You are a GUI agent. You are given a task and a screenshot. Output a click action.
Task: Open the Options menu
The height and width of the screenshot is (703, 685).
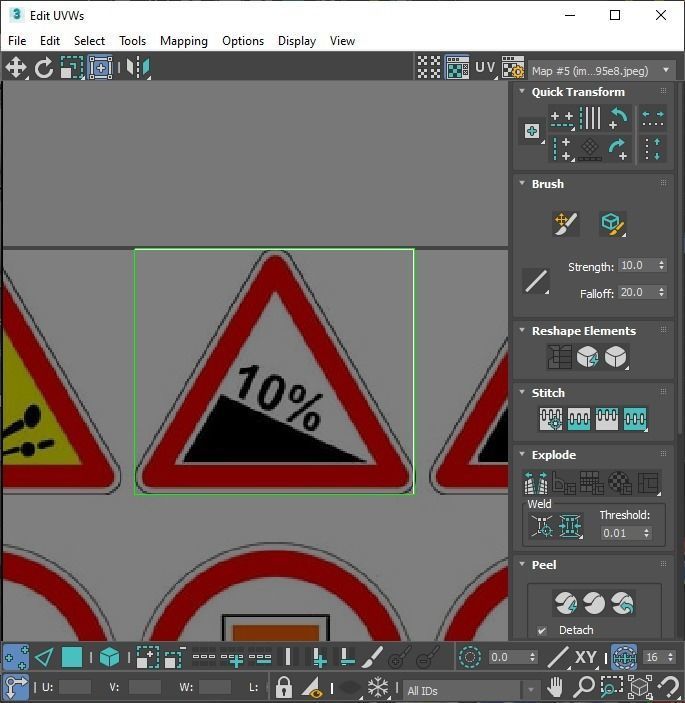243,41
